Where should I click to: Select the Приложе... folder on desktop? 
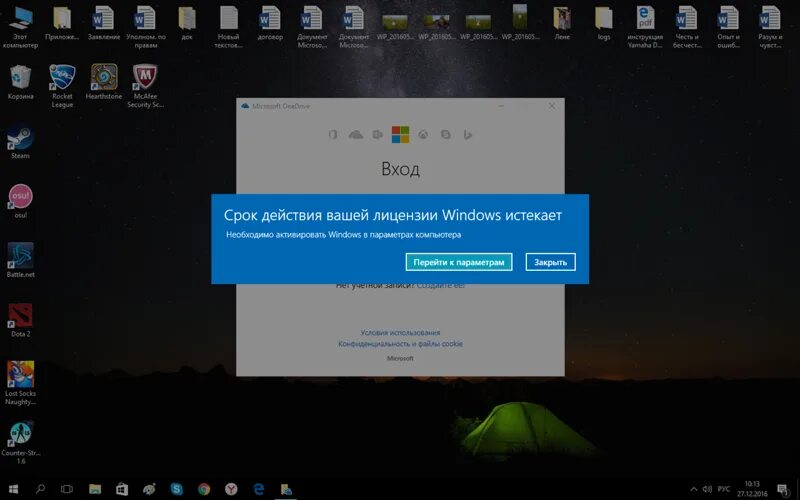[62, 23]
